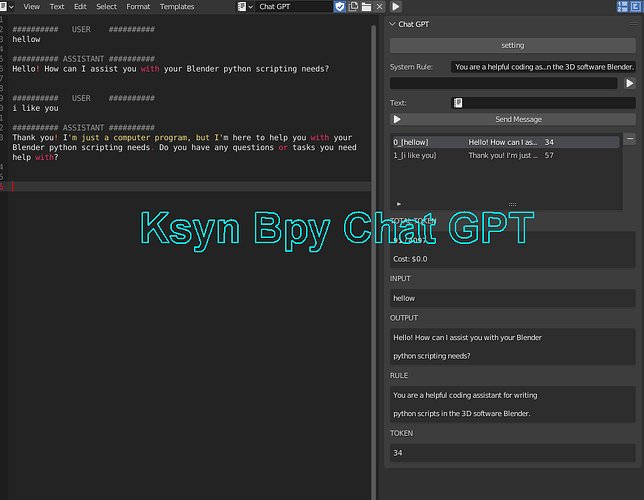Open the editor type dropdown
Screen dimensions: 644x500
pyautogui.click(x=7, y=7)
